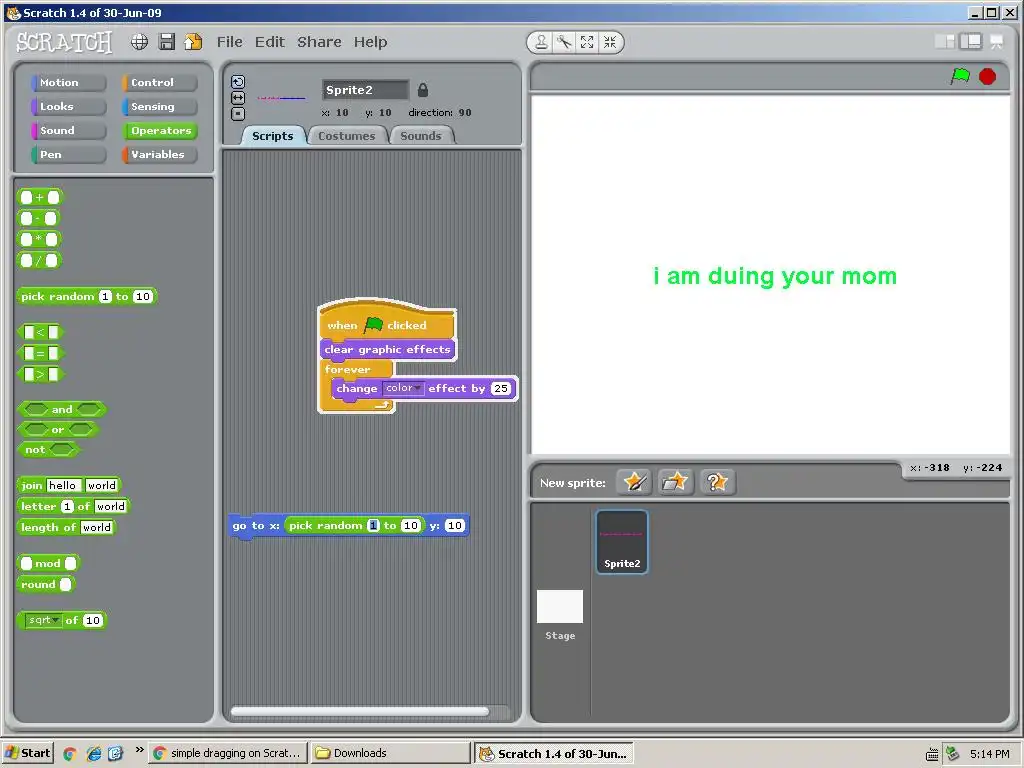Open the Edit menu

270,42
